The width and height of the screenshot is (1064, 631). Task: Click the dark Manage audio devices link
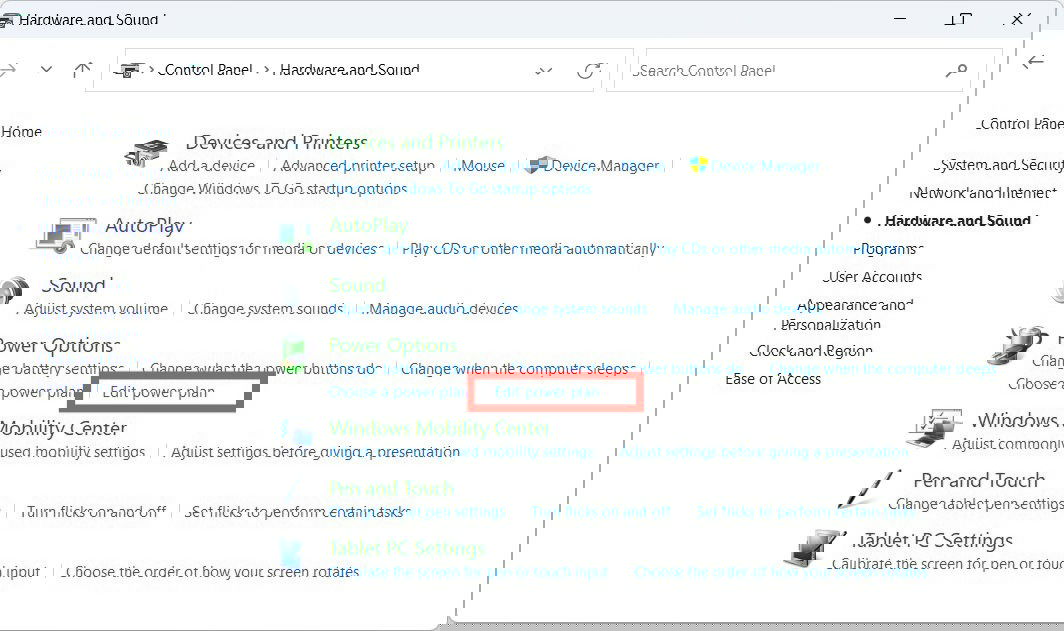pyautogui.click(x=442, y=309)
